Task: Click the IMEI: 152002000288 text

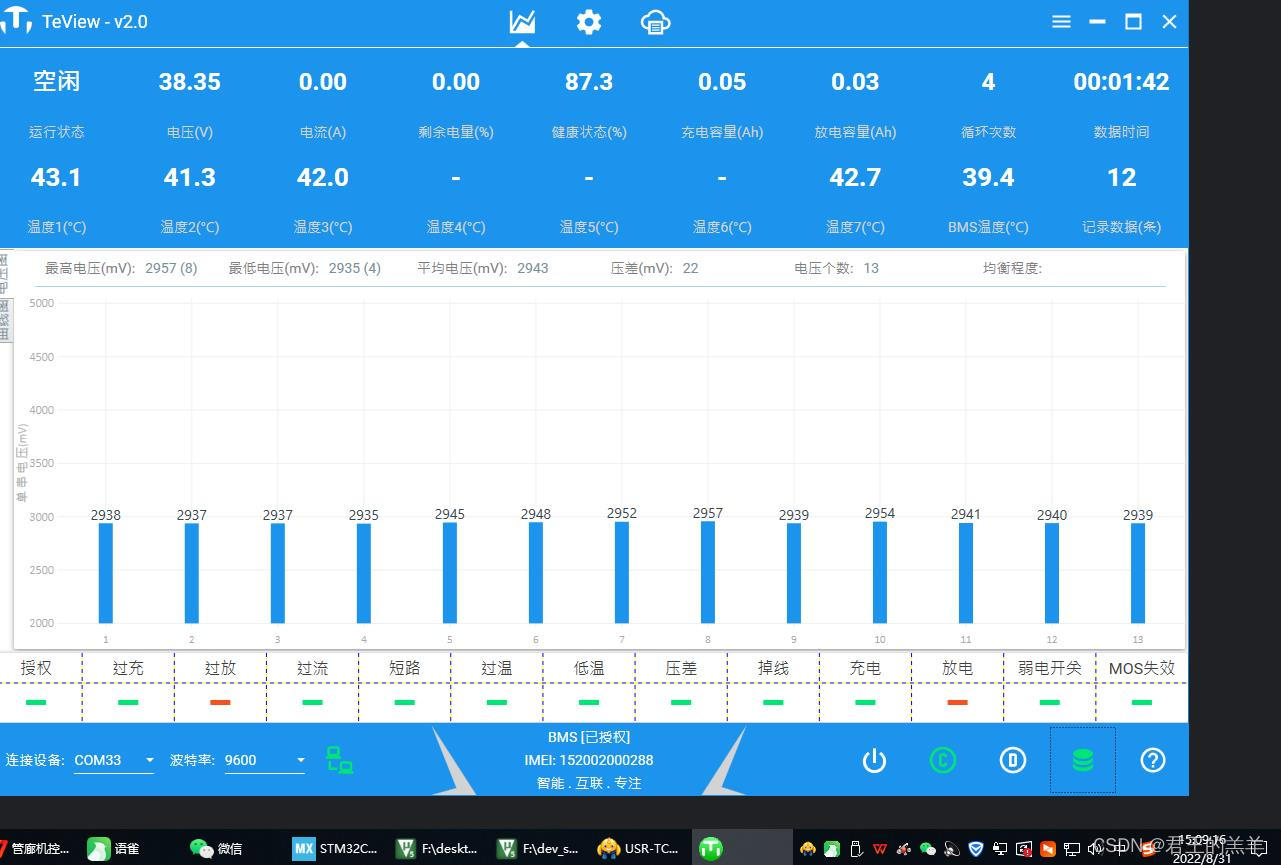Action: pos(589,760)
